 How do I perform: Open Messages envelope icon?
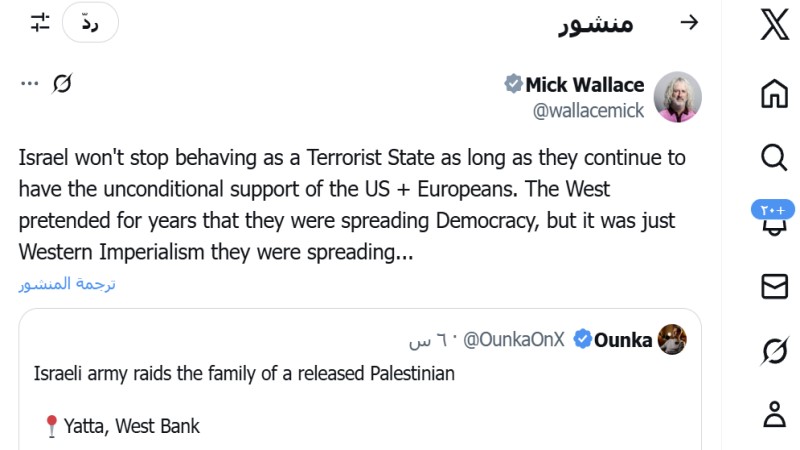tap(774, 287)
